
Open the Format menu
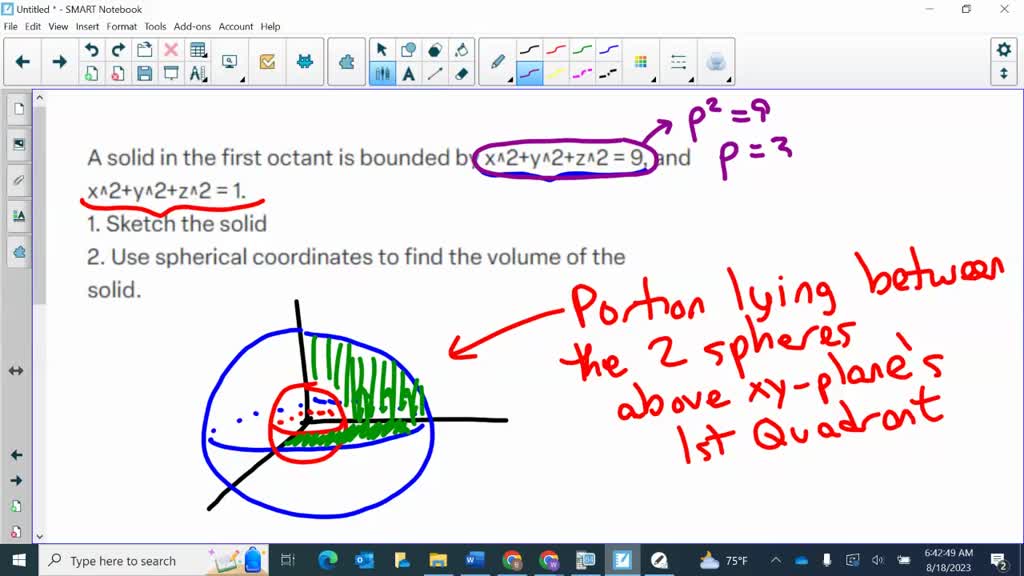[x=121, y=27]
